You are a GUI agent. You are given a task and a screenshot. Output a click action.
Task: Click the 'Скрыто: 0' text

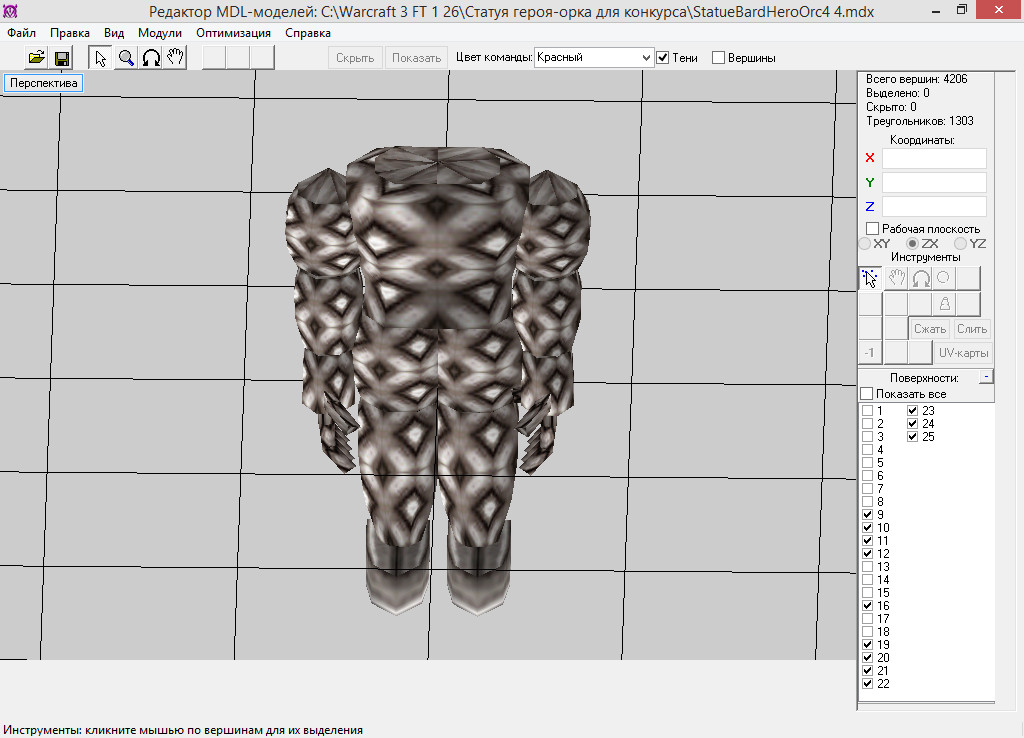[x=891, y=107]
